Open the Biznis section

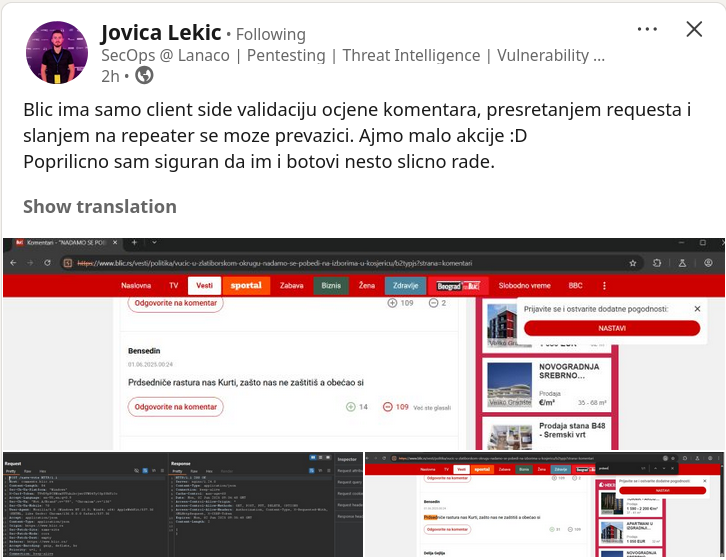pyautogui.click(x=331, y=286)
